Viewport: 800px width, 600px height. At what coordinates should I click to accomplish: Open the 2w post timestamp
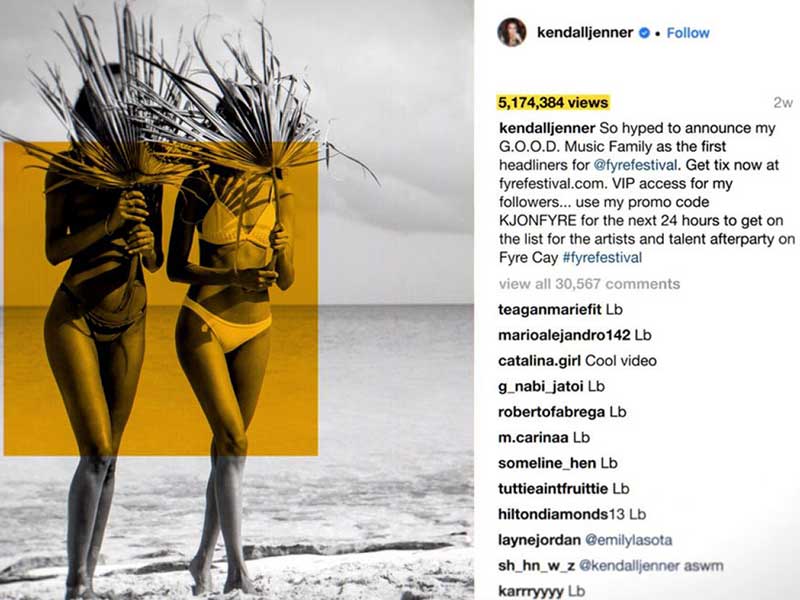point(783,103)
